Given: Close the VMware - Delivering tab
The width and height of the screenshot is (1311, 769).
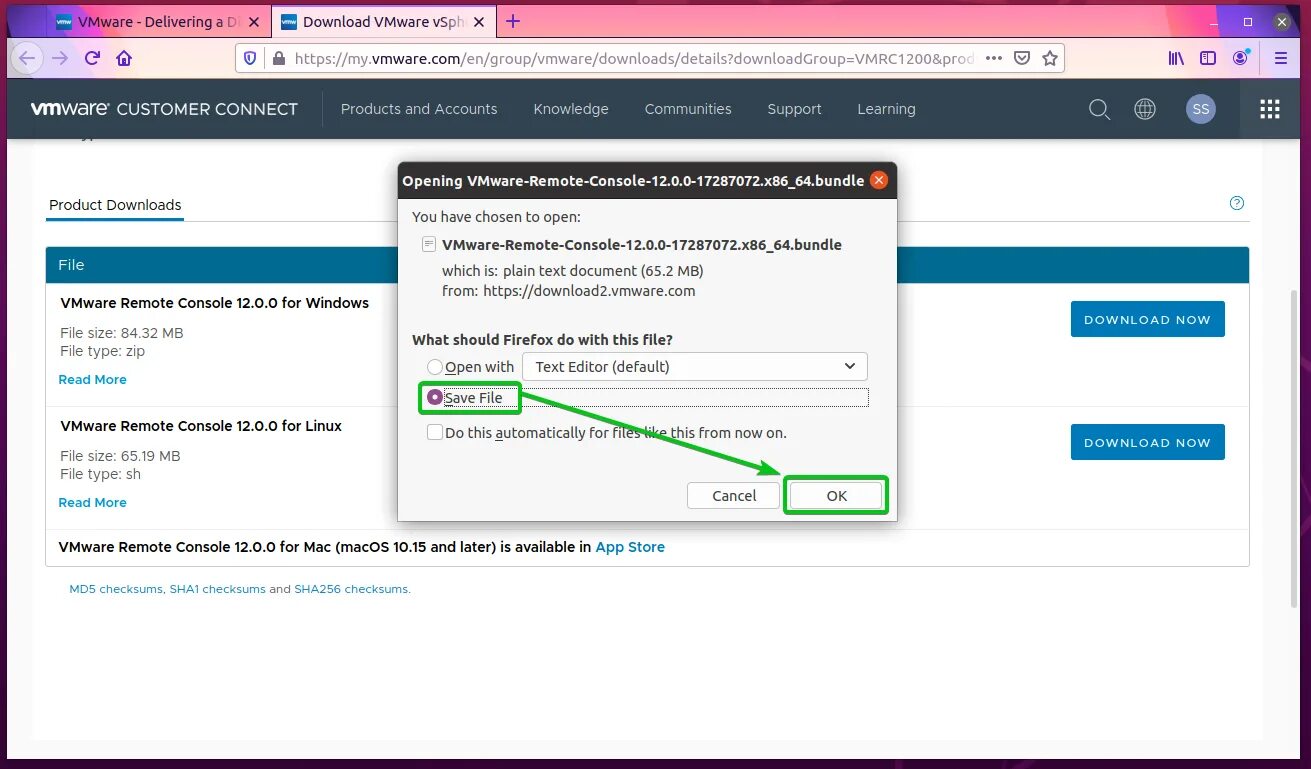Looking at the screenshot, I should [x=253, y=21].
